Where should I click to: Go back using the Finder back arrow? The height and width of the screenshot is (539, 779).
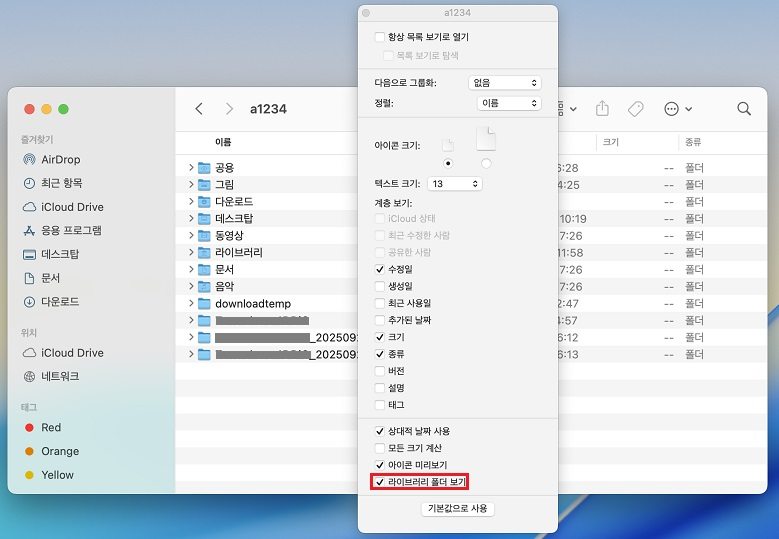tap(199, 109)
